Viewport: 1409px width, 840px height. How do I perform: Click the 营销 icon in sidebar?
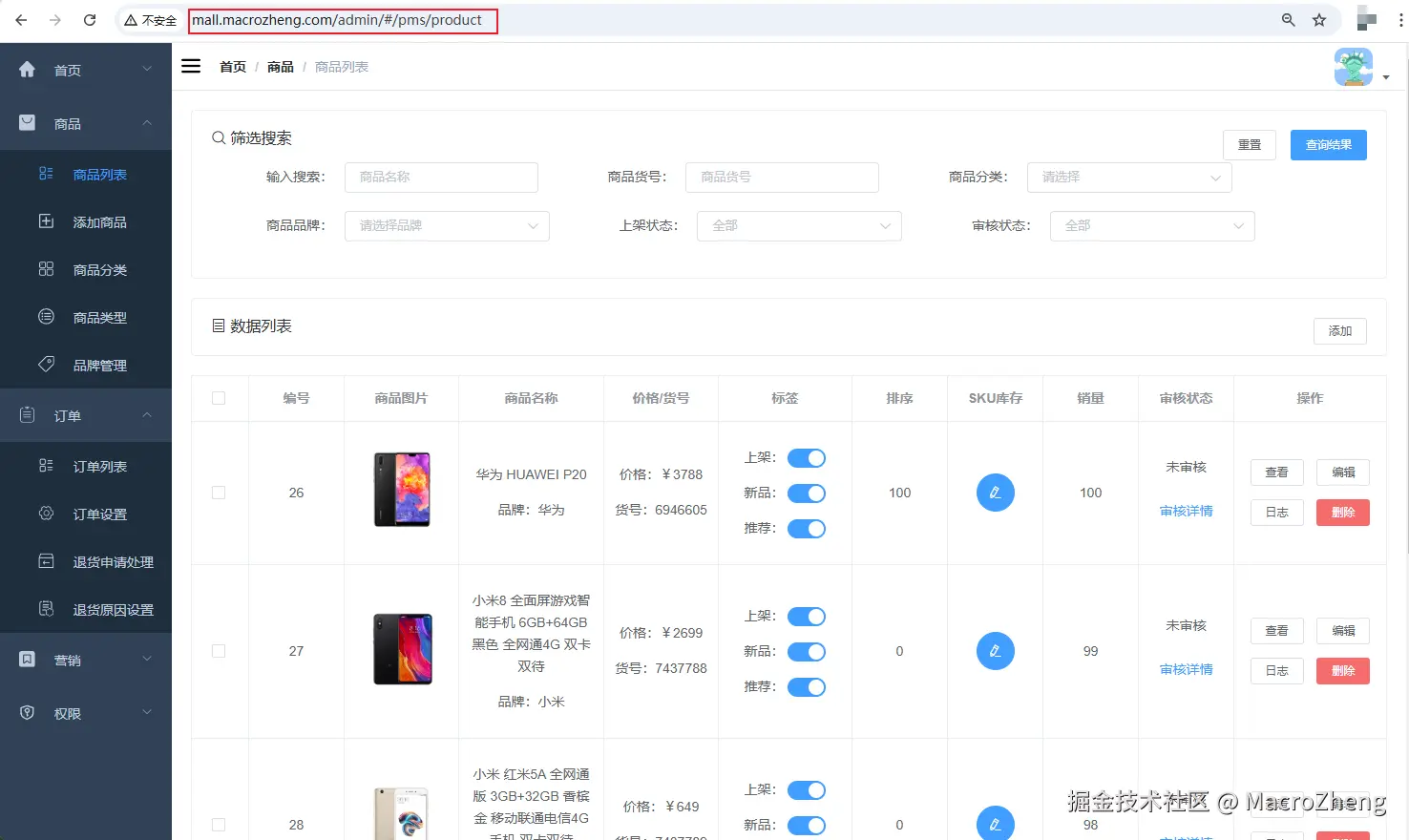(27, 660)
